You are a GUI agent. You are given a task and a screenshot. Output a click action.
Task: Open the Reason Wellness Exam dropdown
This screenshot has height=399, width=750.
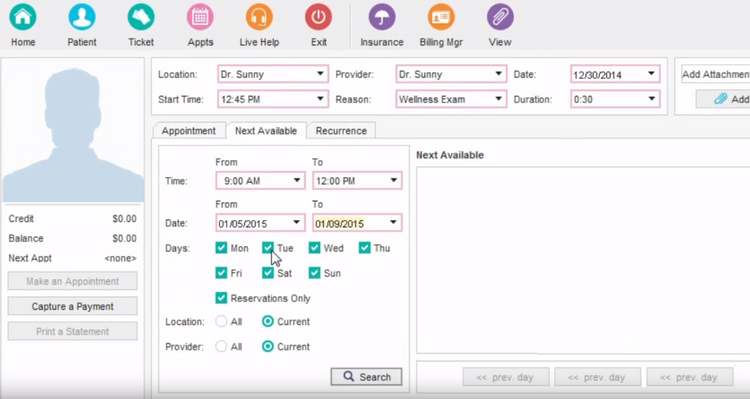click(451, 99)
